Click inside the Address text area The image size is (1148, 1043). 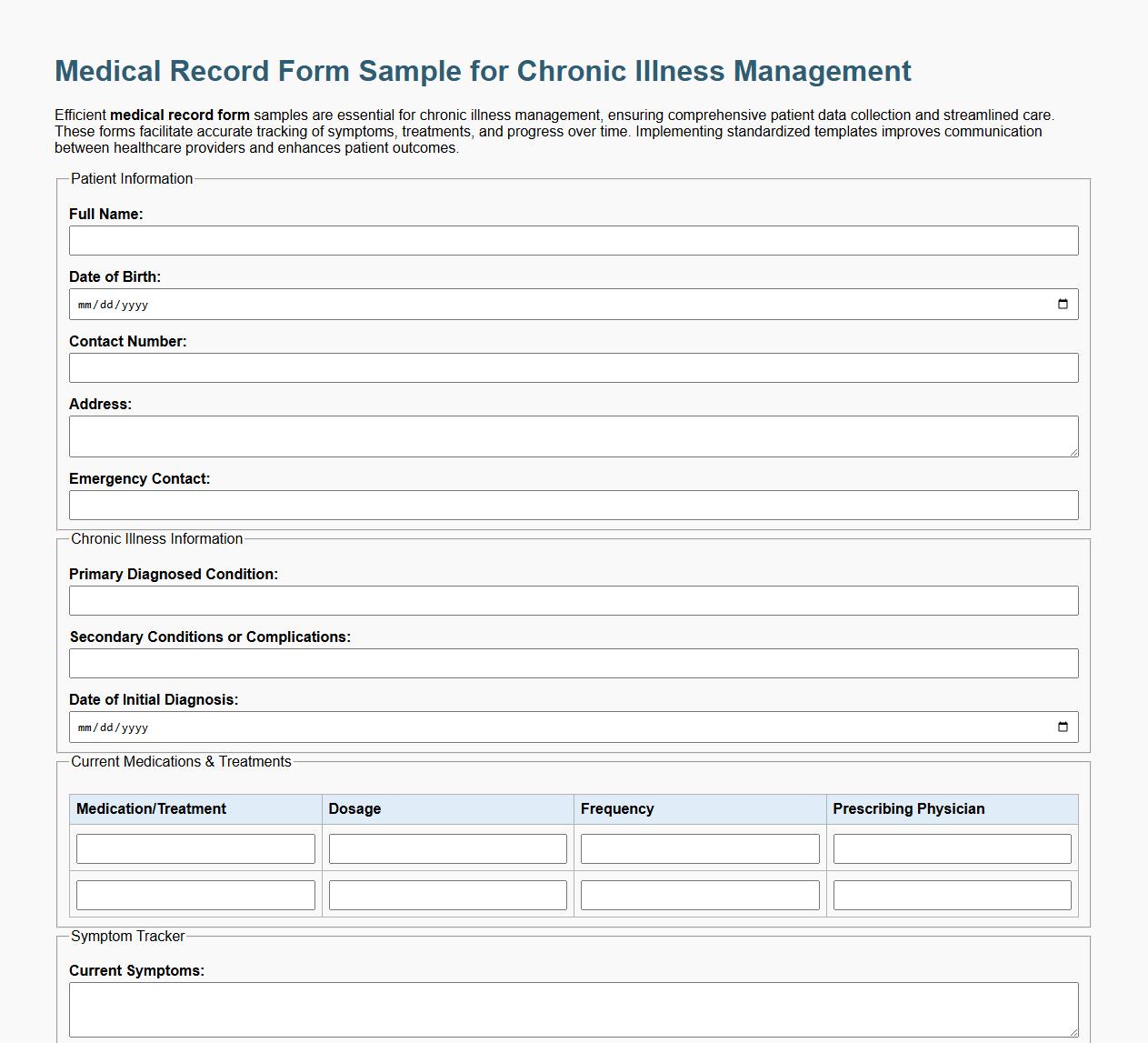pyautogui.click(x=573, y=436)
